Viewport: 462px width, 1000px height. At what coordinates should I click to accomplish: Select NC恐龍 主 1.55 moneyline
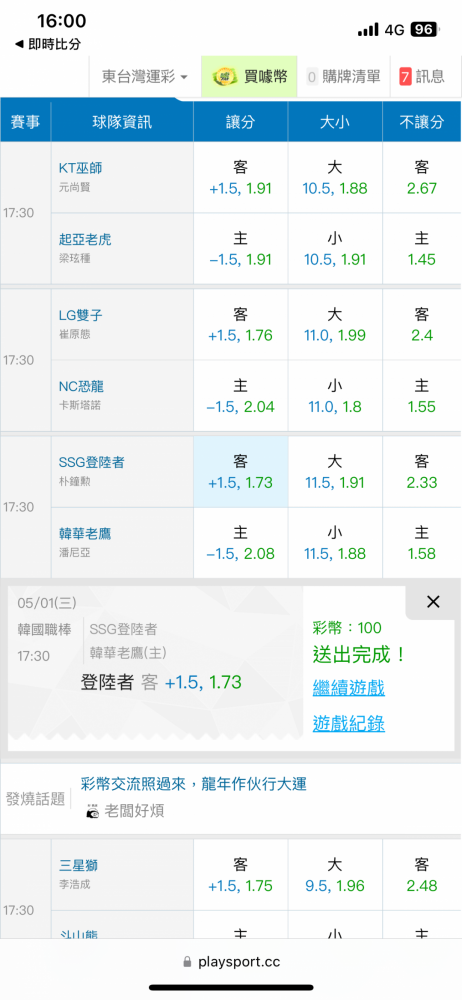(x=422, y=396)
